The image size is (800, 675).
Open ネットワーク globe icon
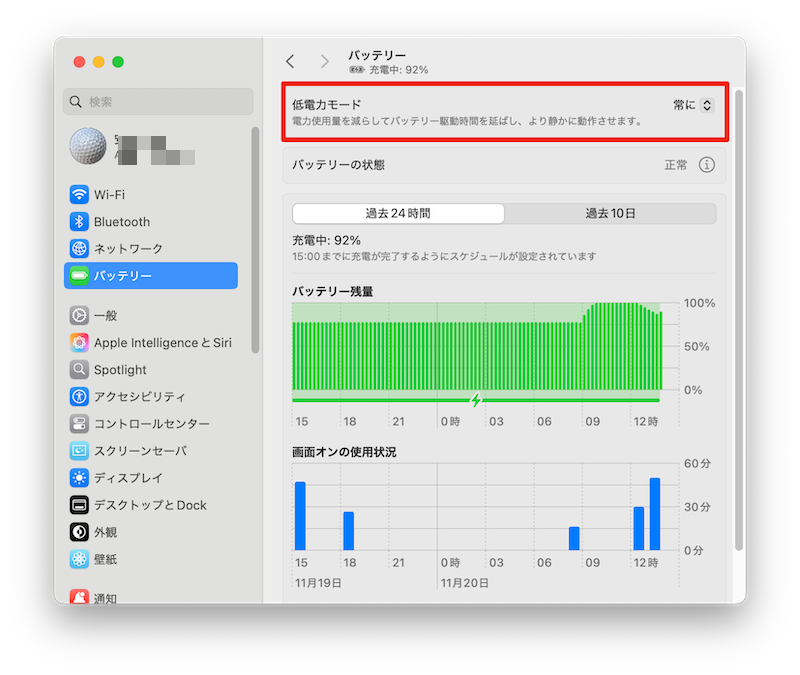click(x=80, y=249)
